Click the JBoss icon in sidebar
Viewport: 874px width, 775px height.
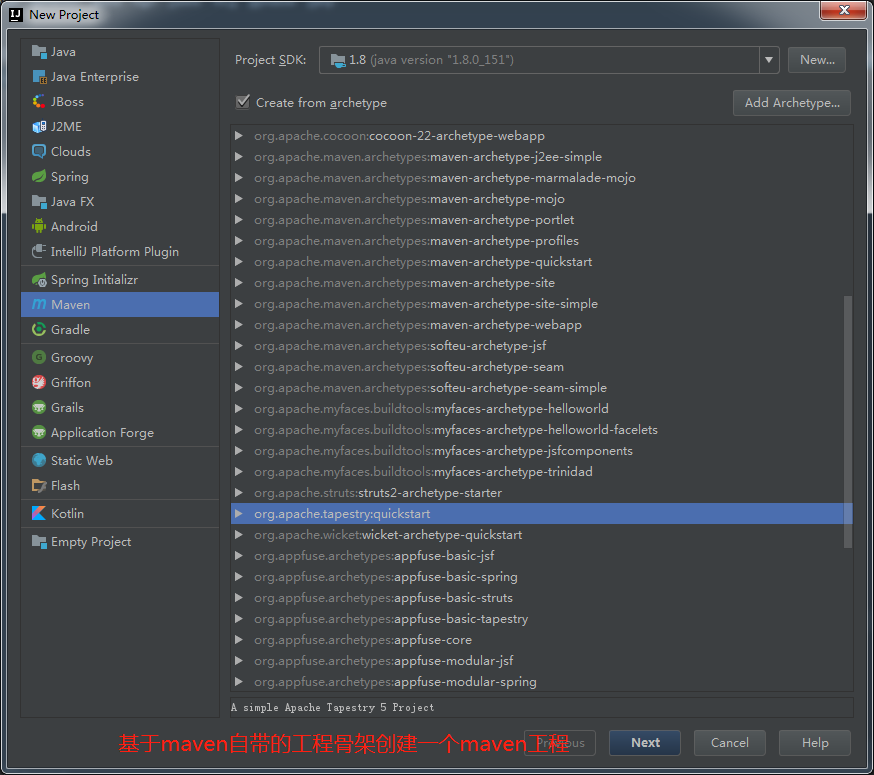pos(39,102)
